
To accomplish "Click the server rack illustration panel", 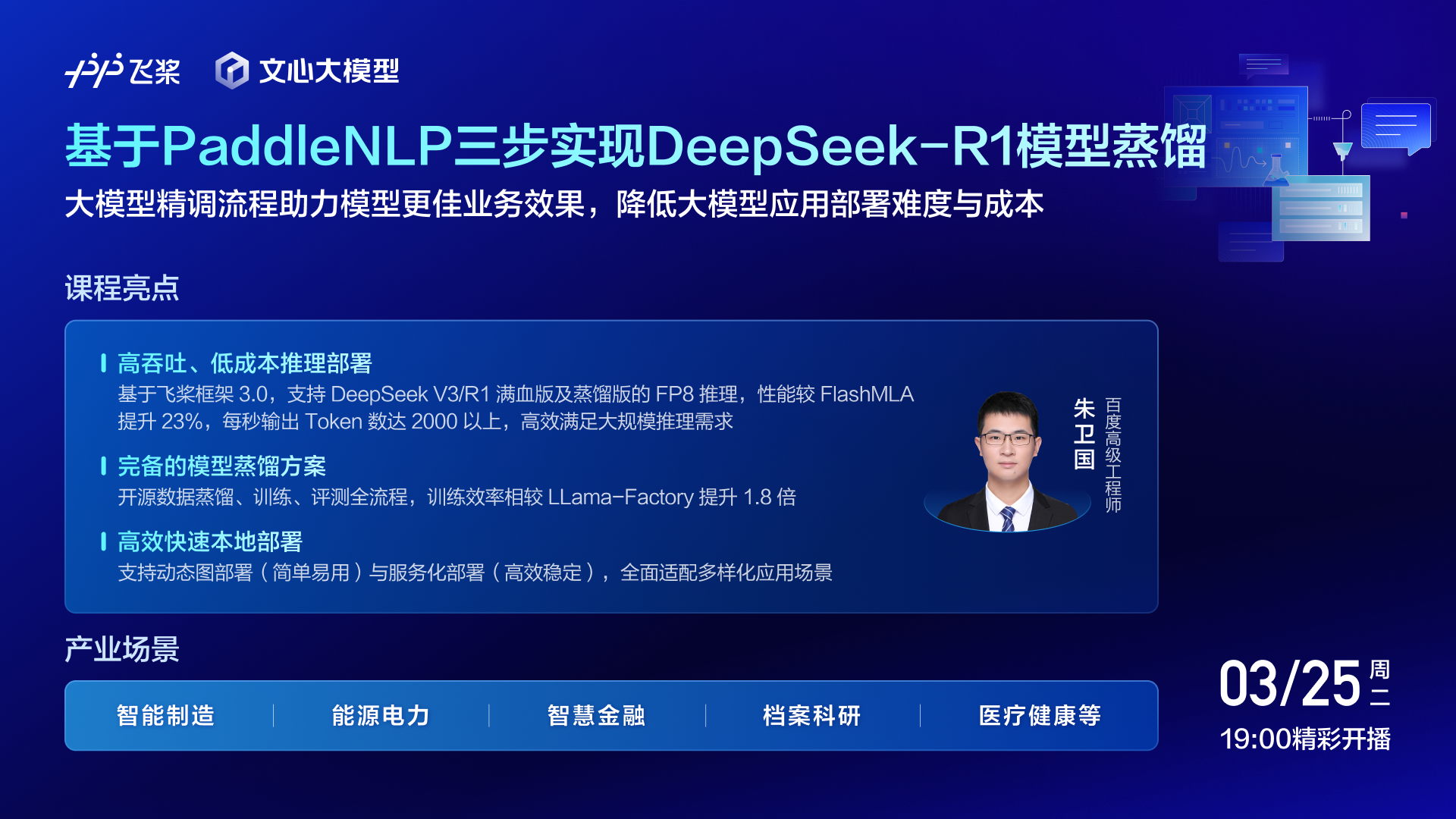I will tap(1321, 209).
